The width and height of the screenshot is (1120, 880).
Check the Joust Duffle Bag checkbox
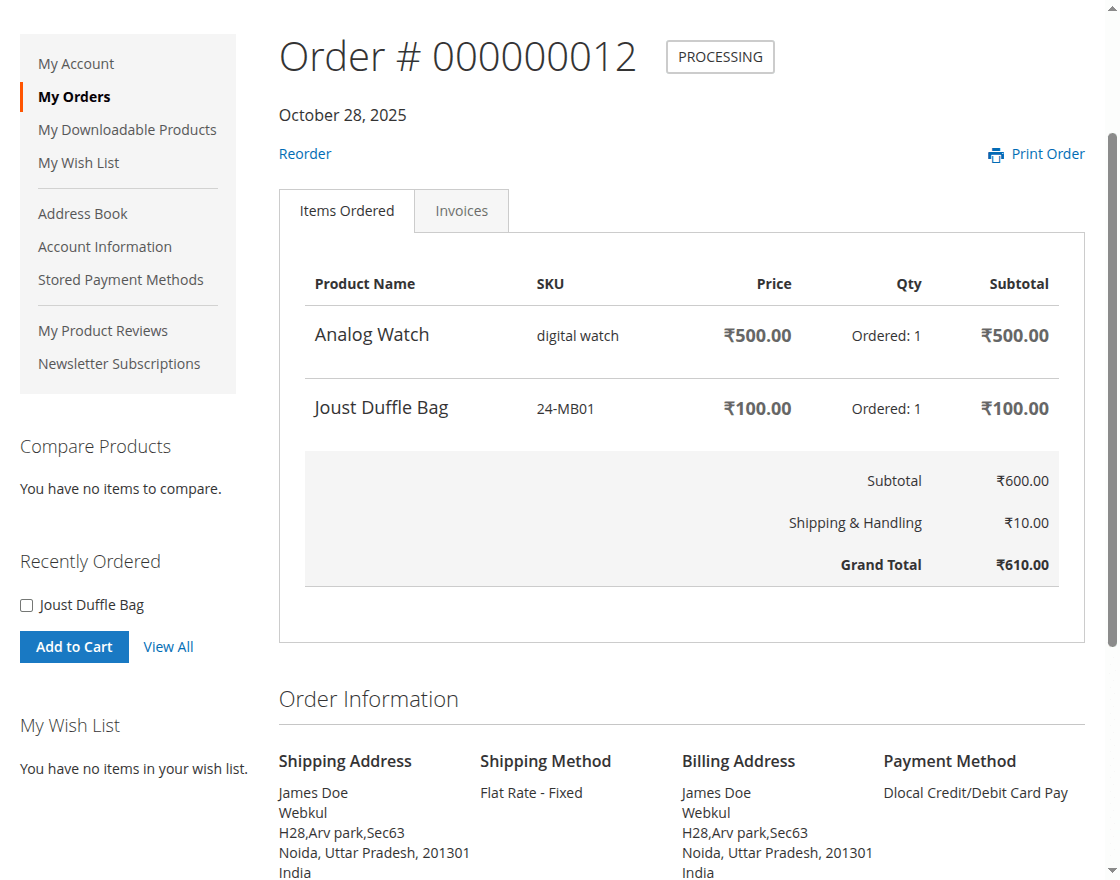(x=26, y=604)
